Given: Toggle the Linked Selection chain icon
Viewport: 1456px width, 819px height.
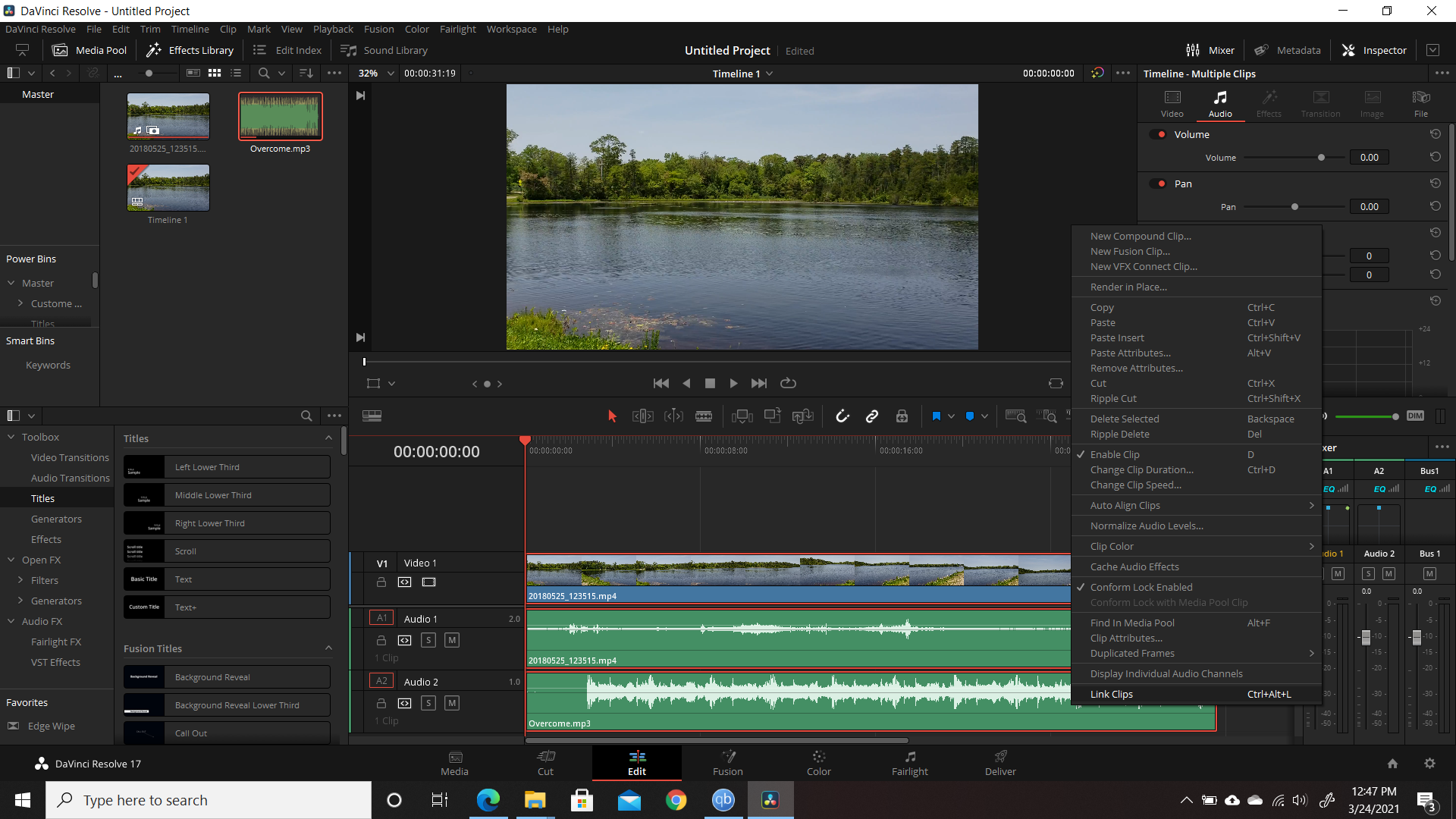Looking at the screenshot, I should pyautogui.click(x=872, y=416).
